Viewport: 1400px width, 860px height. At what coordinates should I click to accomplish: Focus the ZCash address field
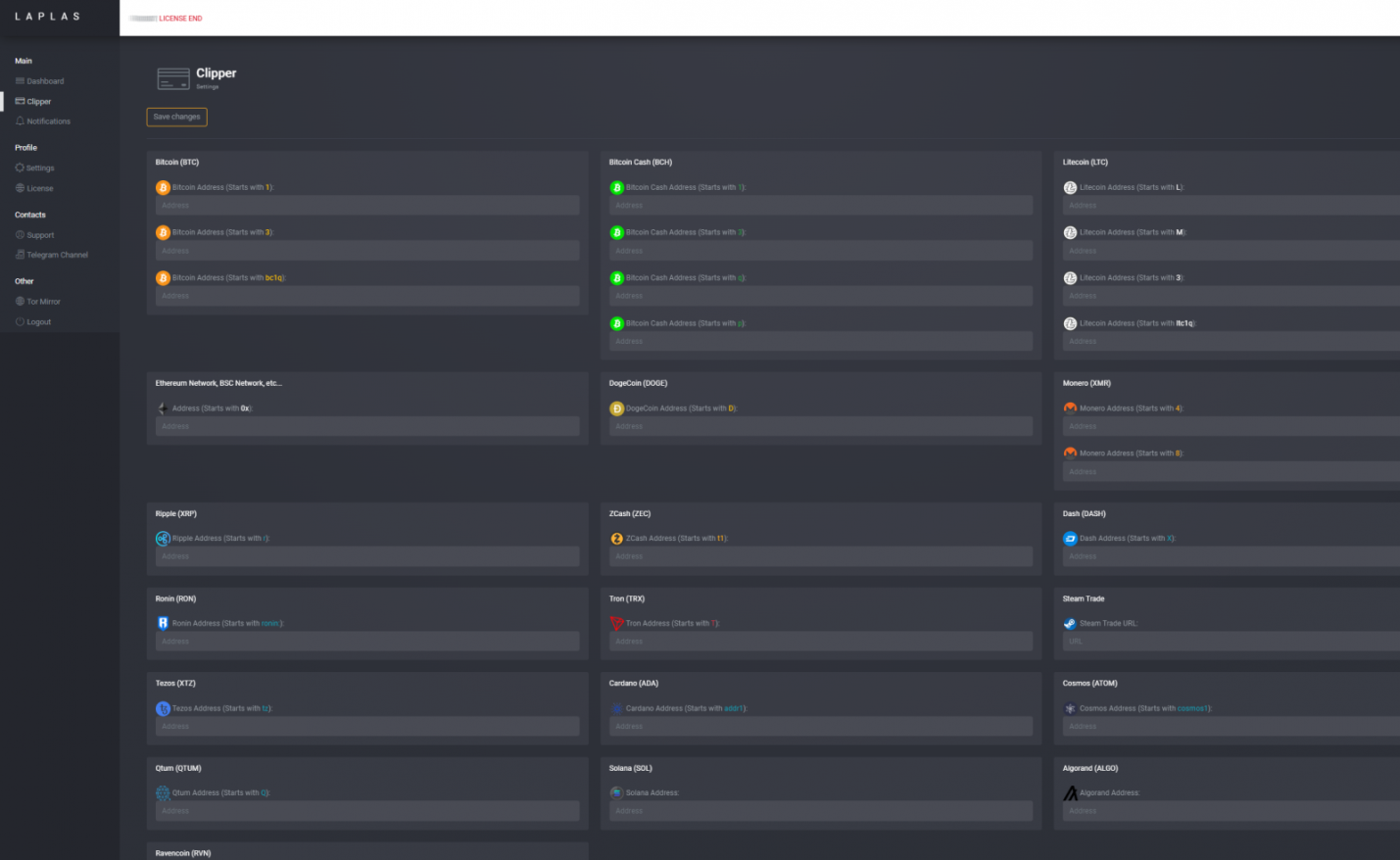pyautogui.click(x=821, y=556)
